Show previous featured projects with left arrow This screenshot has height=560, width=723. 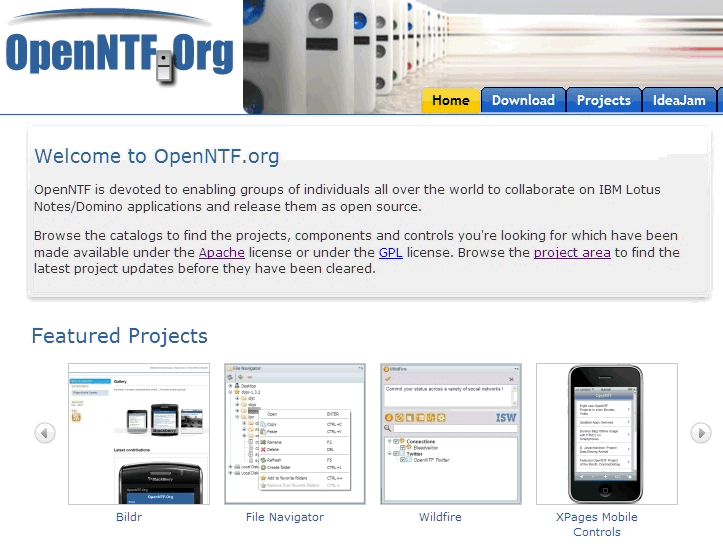[45, 433]
